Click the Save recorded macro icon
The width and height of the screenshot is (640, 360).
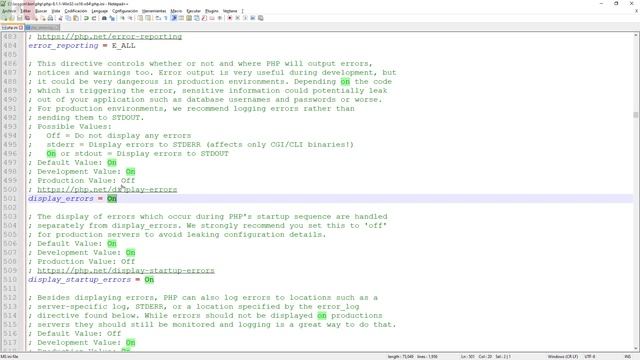260,18
